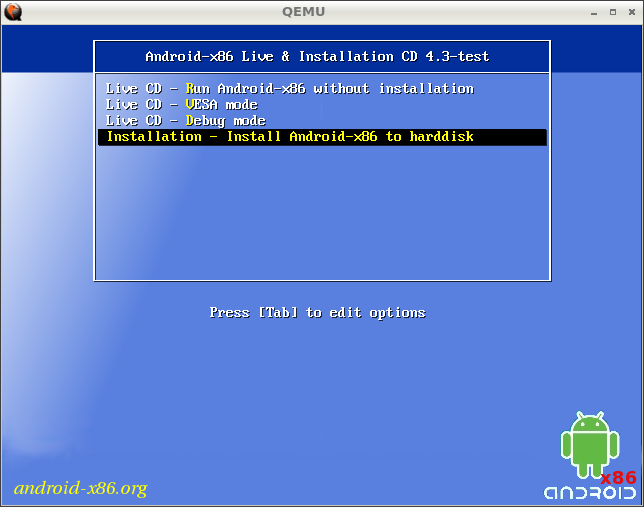Click the android-x86.org link text

pyautogui.click(x=80, y=488)
